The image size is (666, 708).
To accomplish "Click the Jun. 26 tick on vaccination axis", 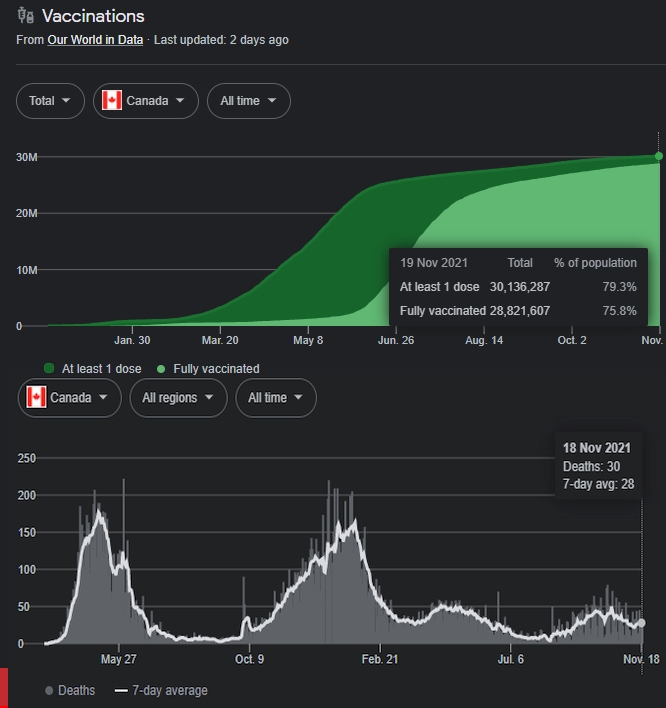I will click(396, 340).
